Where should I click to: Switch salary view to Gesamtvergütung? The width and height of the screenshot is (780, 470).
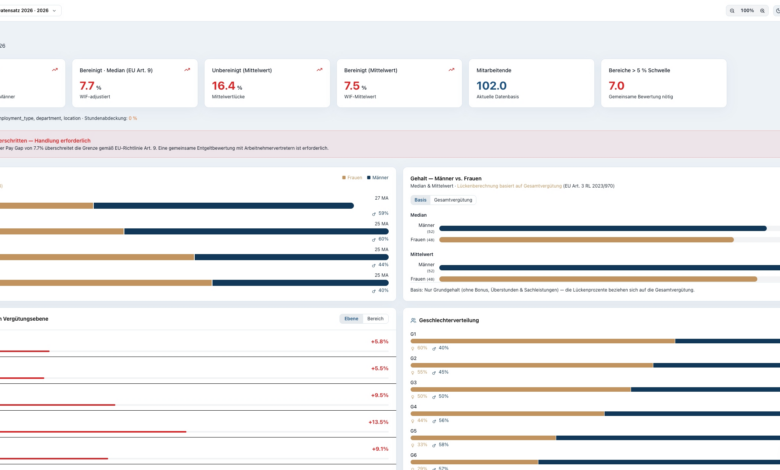pyautogui.click(x=453, y=200)
